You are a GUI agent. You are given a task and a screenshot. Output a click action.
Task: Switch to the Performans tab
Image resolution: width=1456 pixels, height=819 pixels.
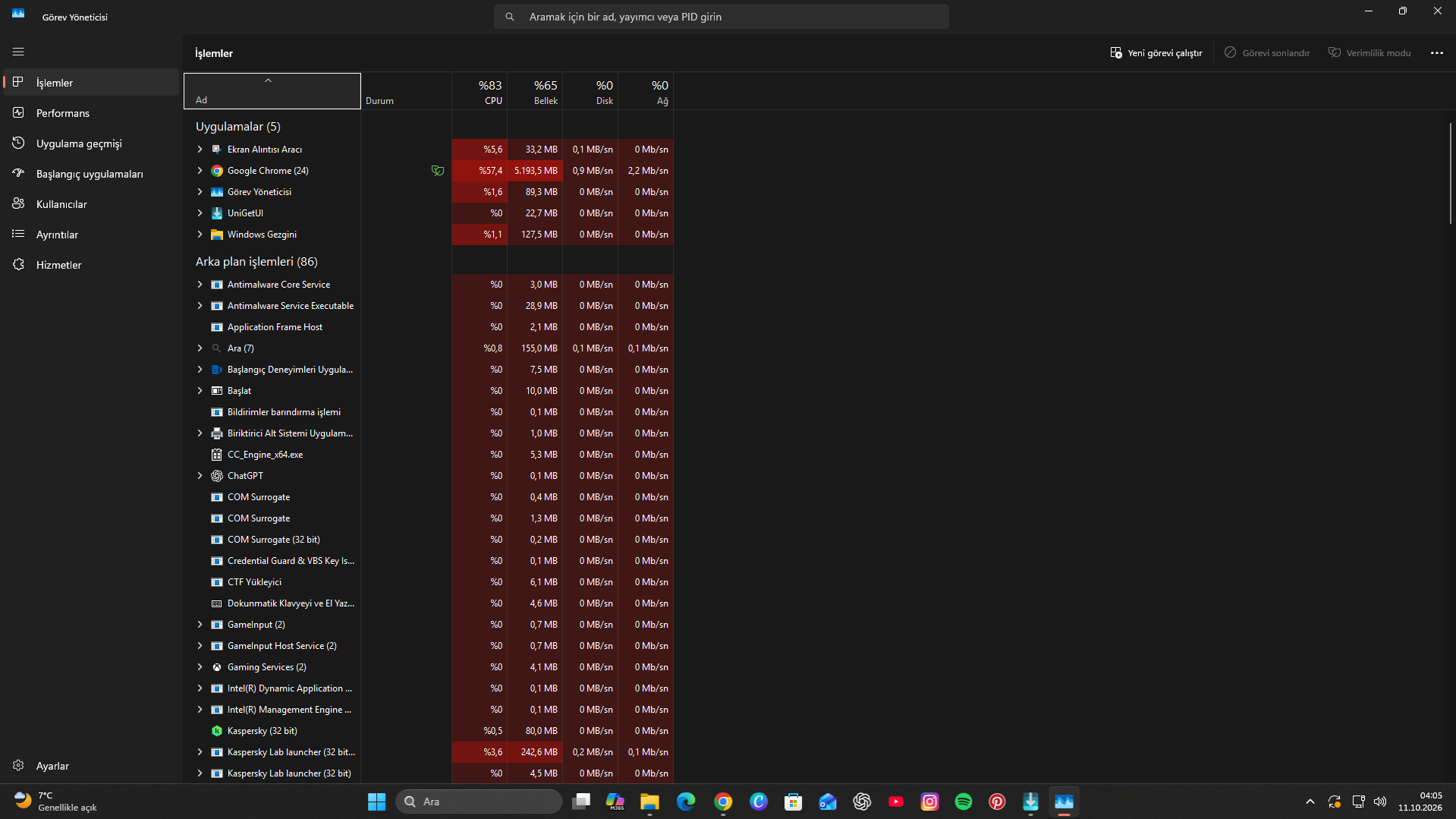91,113
